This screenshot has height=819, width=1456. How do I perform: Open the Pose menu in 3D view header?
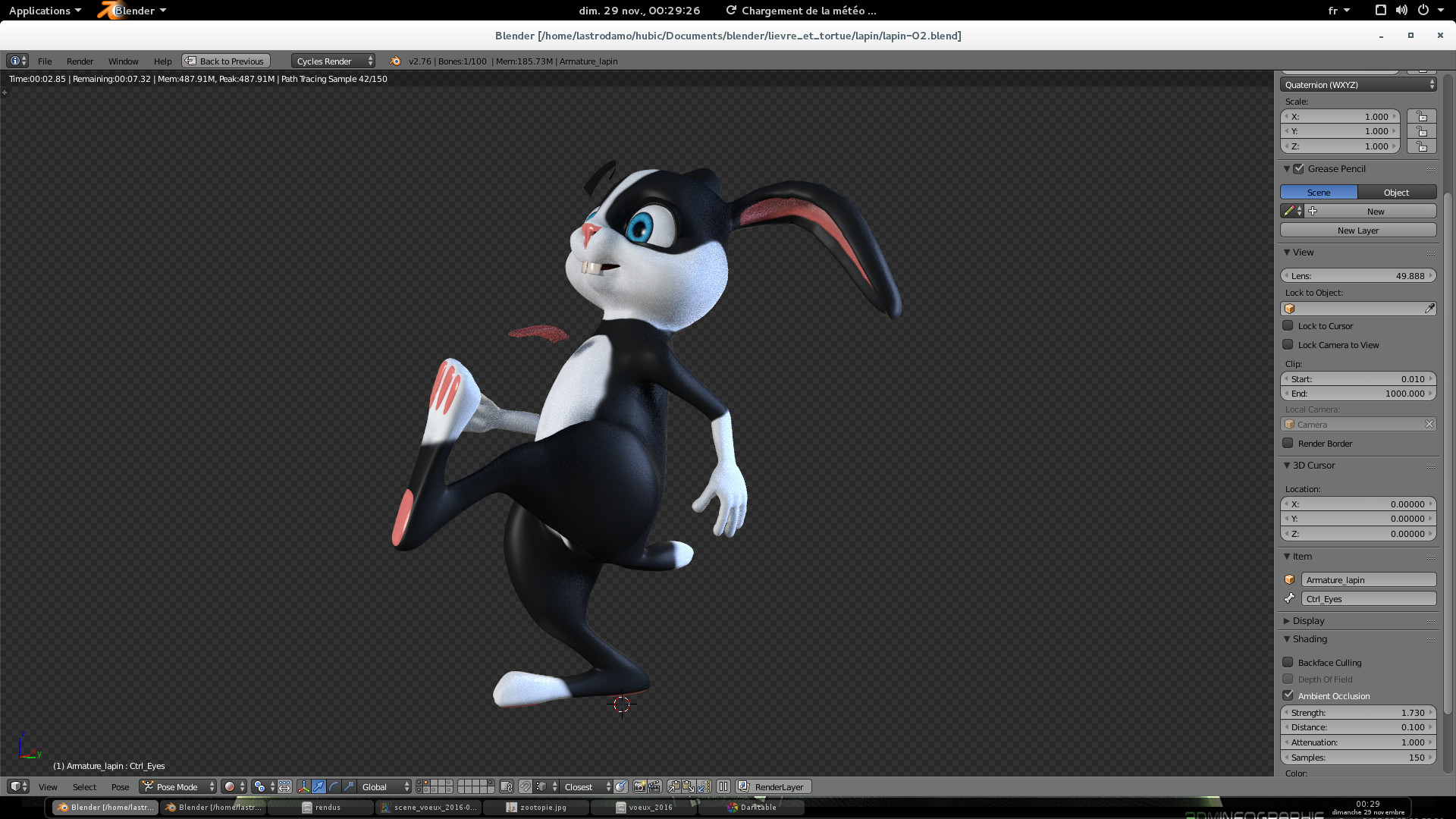(120, 787)
